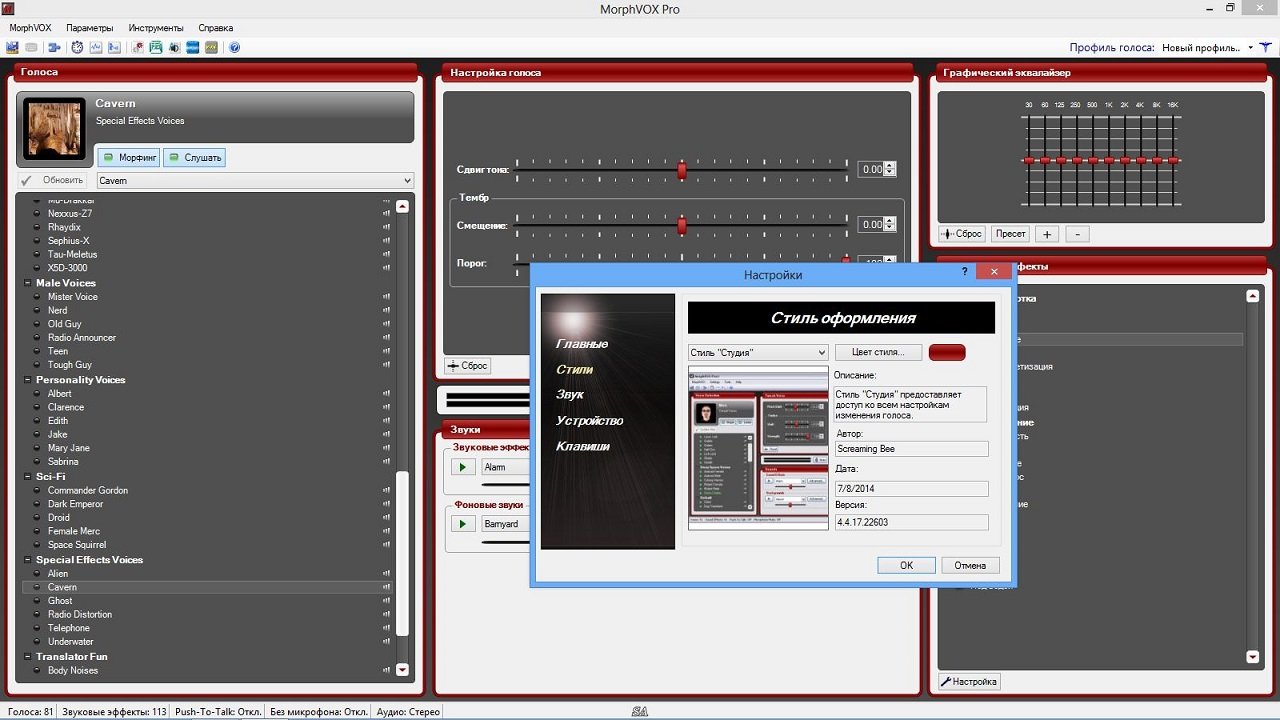Open the Cavern voice selection dropdown
Screen dimensions: 1280x720
406,181
